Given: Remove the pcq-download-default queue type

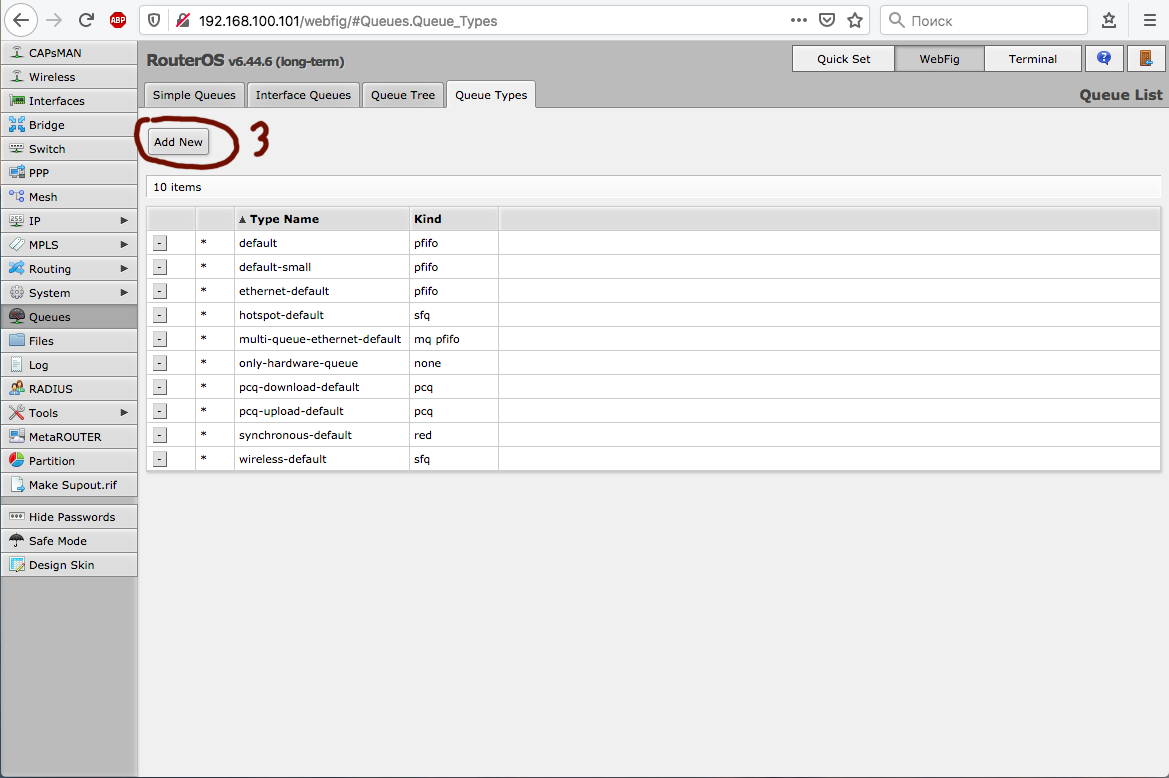Looking at the screenshot, I should pos(160,387).
